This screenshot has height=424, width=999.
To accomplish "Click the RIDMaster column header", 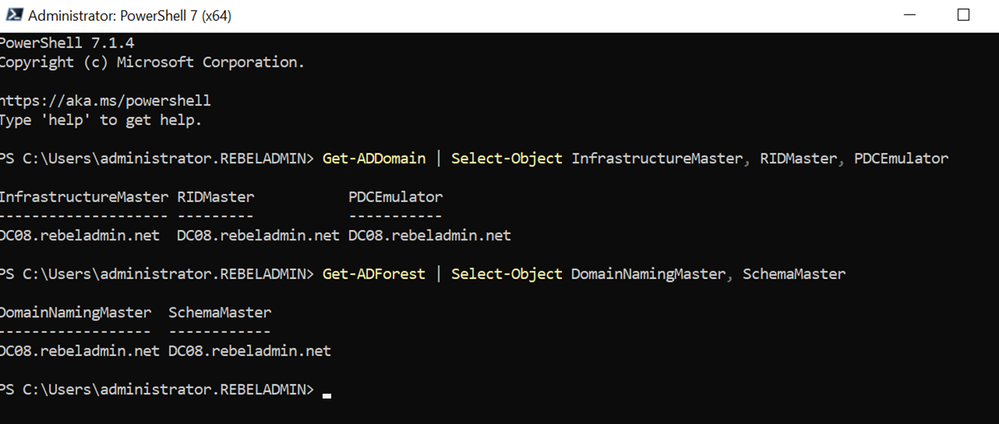I will (215, 197).
